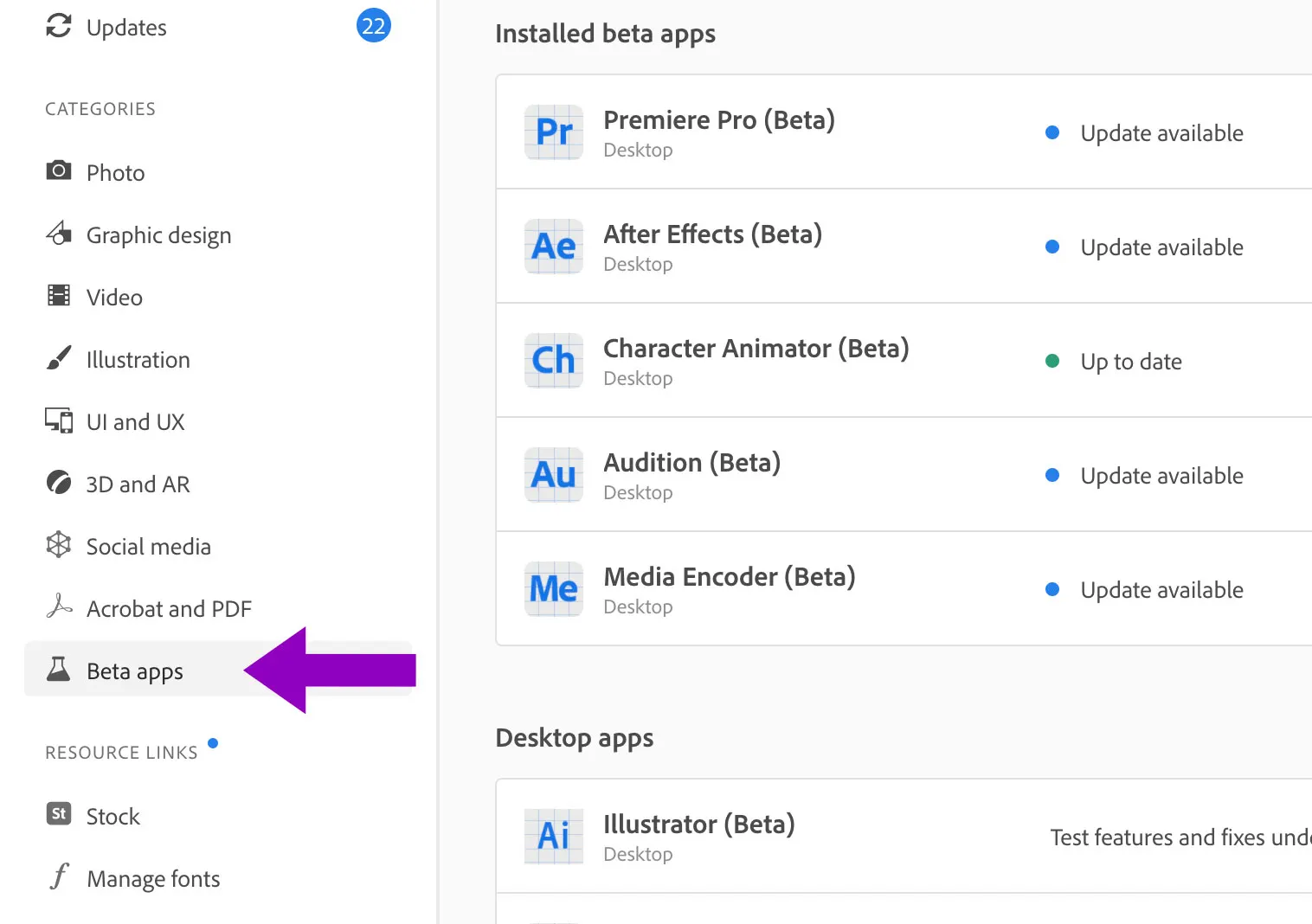Open the Graphic design category

[x=158, y=235]
